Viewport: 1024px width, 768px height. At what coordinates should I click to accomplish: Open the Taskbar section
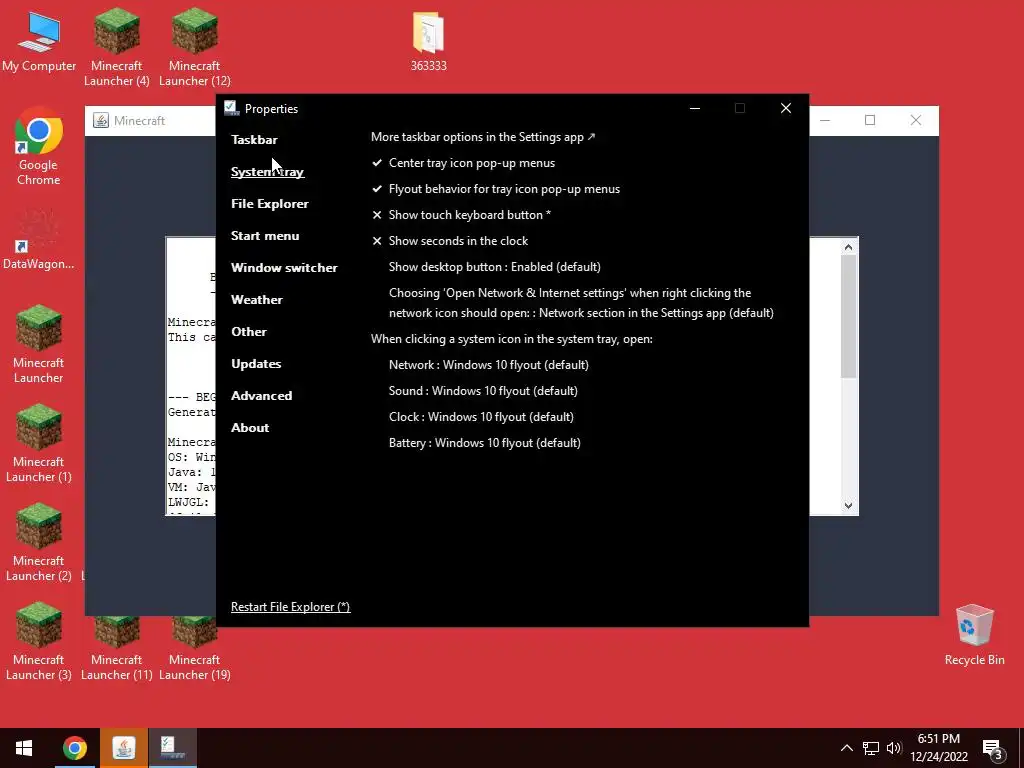(254, 140)
